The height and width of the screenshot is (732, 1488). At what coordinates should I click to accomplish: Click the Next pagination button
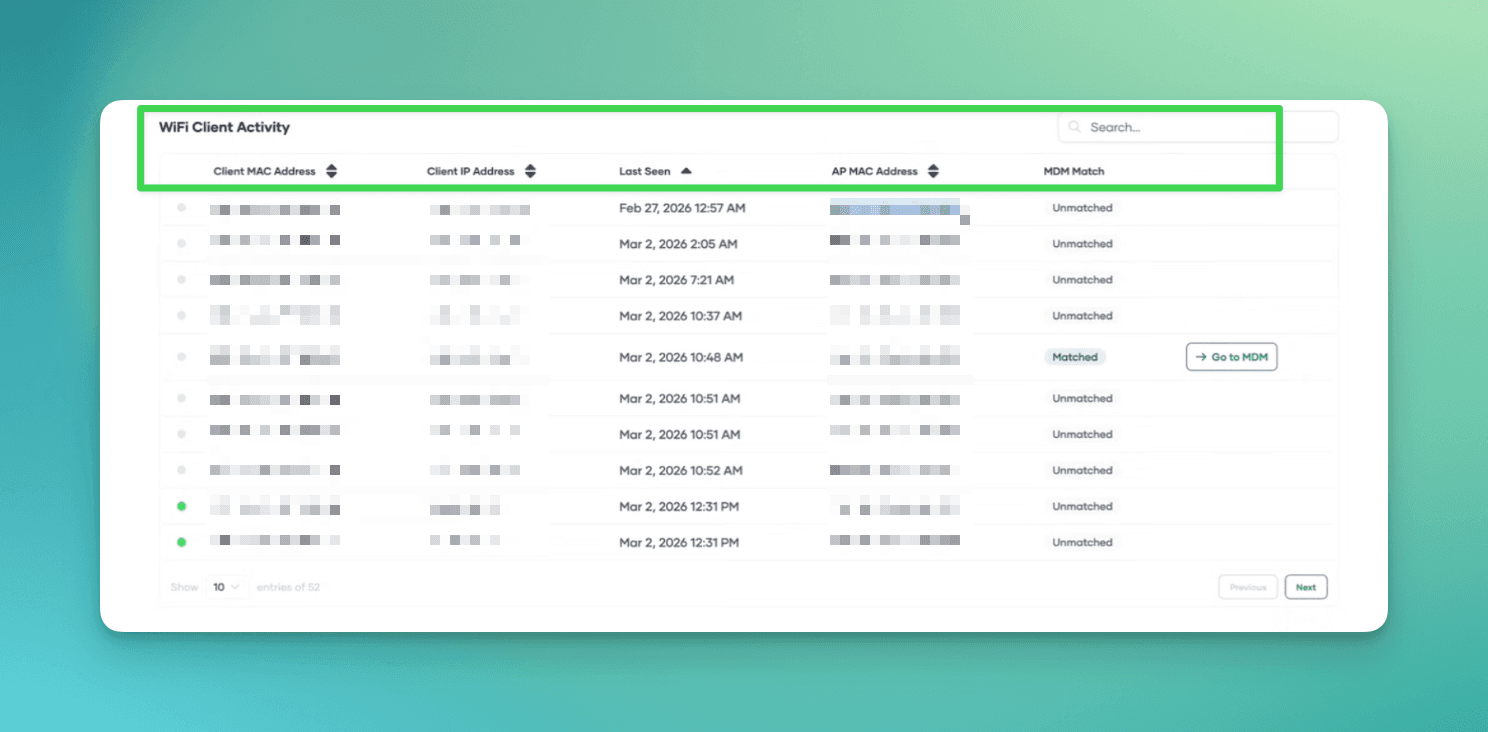(1306, 587)
